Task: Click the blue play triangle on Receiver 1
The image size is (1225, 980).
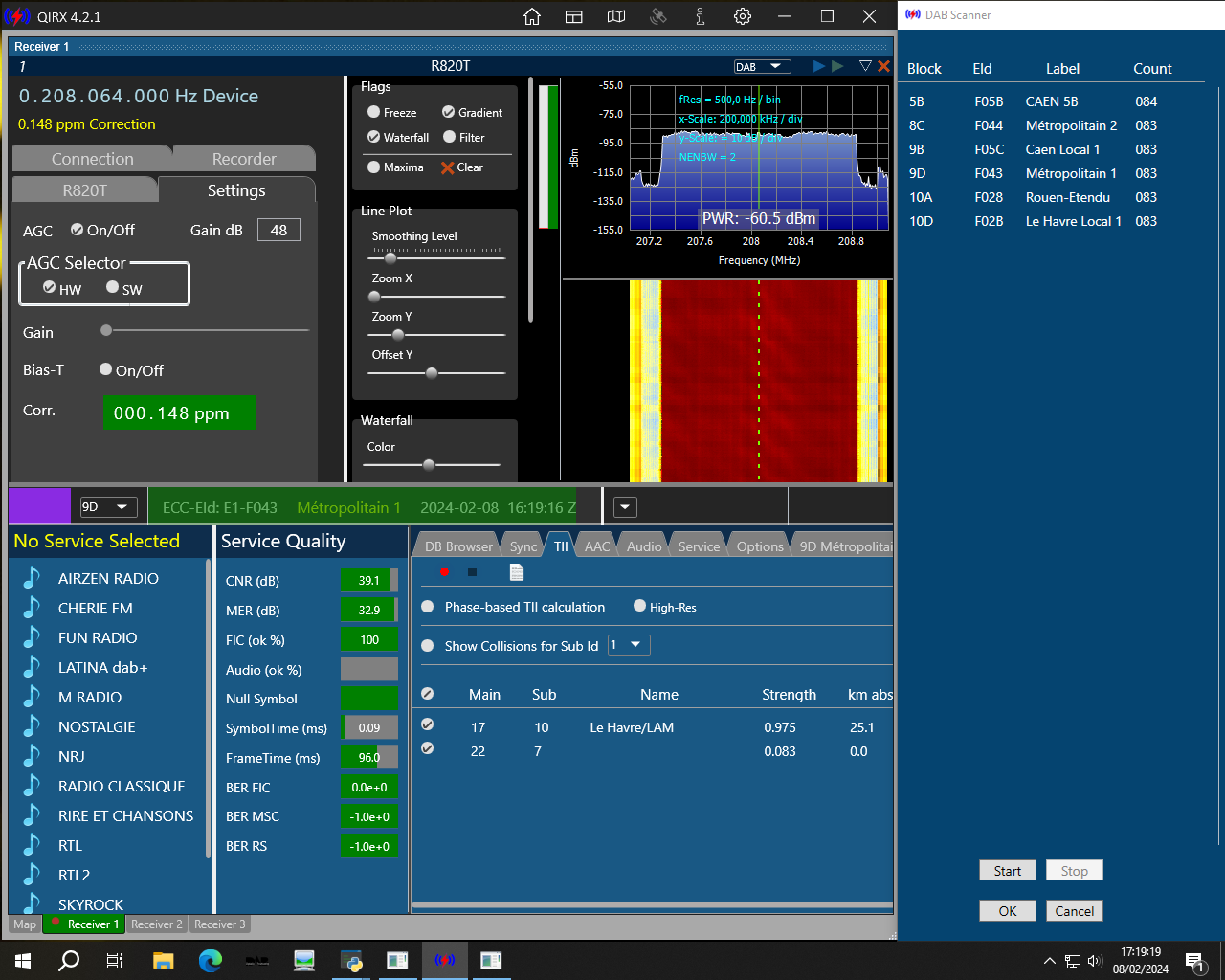Action: point(818,66)
